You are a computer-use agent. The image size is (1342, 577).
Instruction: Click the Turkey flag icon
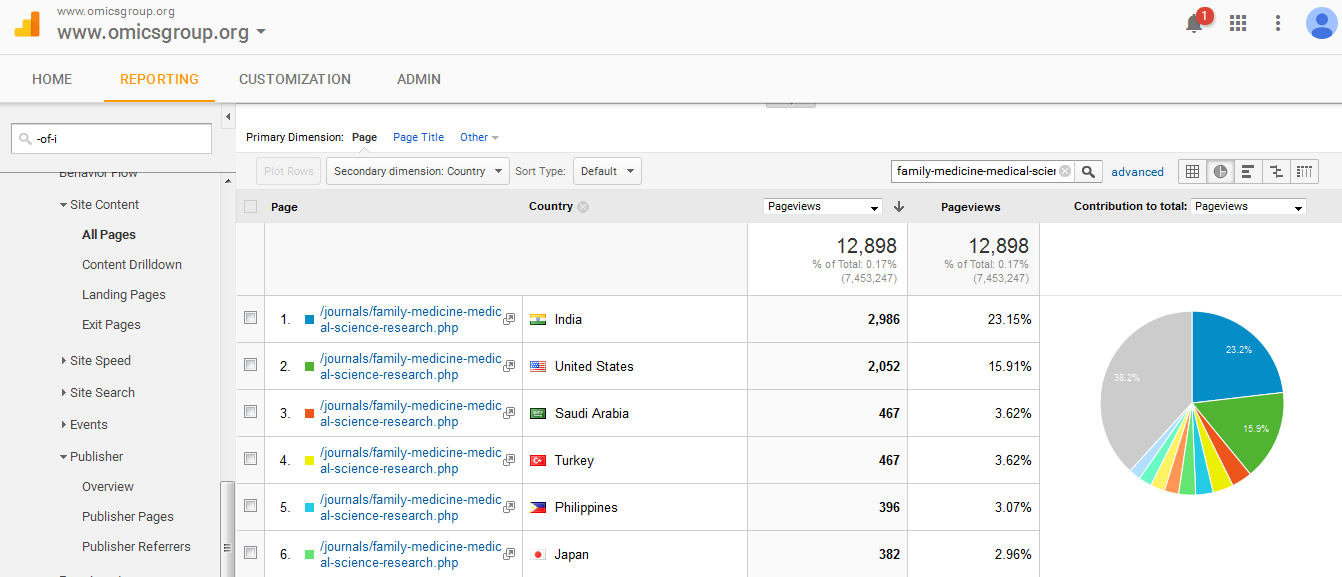[x=538, y=460]
